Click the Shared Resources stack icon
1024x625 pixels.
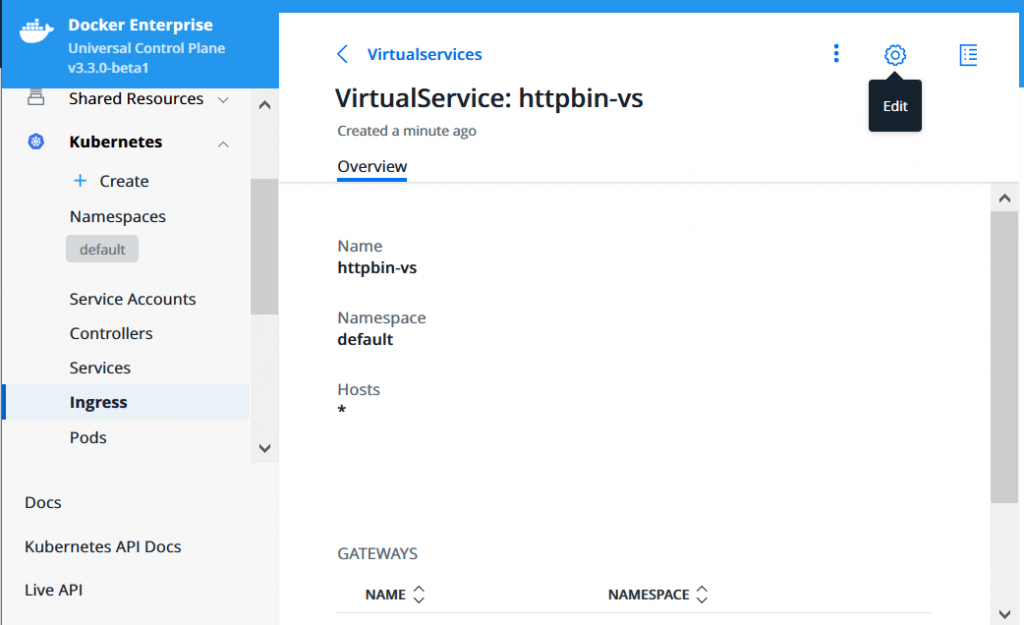36,98
